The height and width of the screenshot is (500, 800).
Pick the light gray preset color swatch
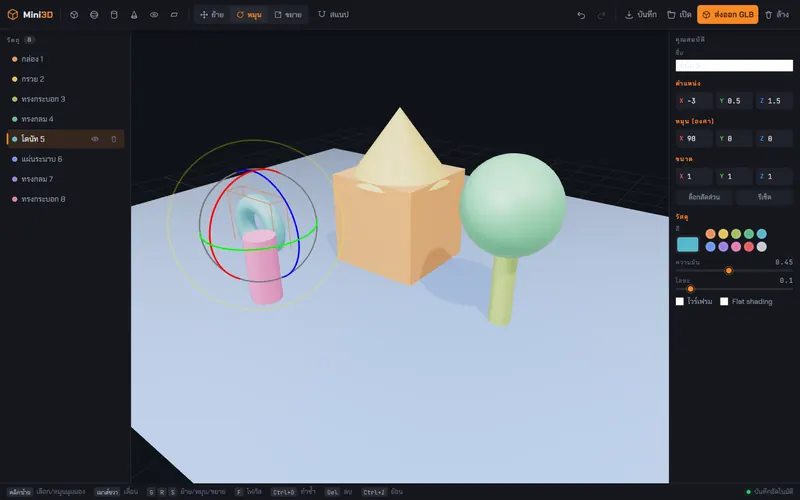(762, 247)
